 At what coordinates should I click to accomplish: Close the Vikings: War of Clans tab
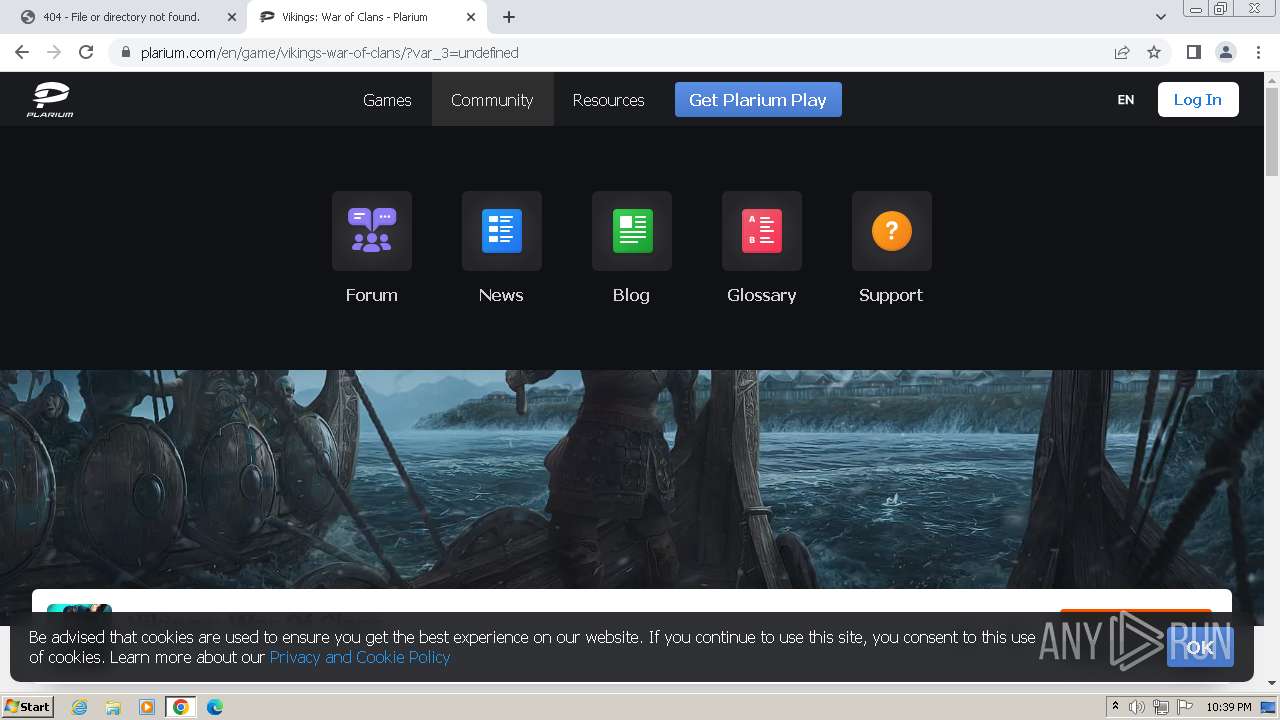471,17
